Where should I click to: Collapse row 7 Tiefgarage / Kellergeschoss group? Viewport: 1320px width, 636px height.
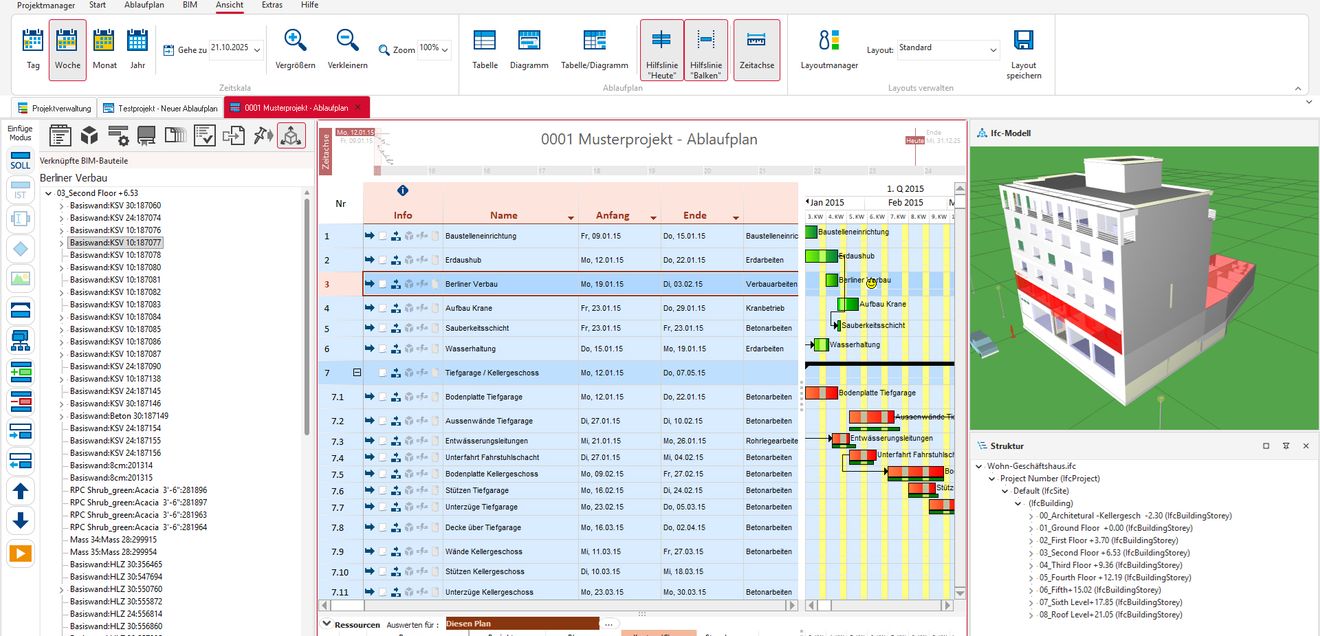click(356, 373)
